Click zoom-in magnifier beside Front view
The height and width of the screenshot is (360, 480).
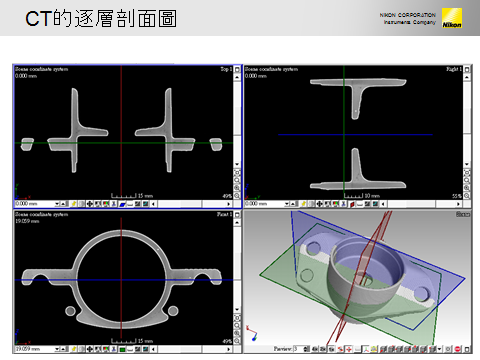point(237,333)
